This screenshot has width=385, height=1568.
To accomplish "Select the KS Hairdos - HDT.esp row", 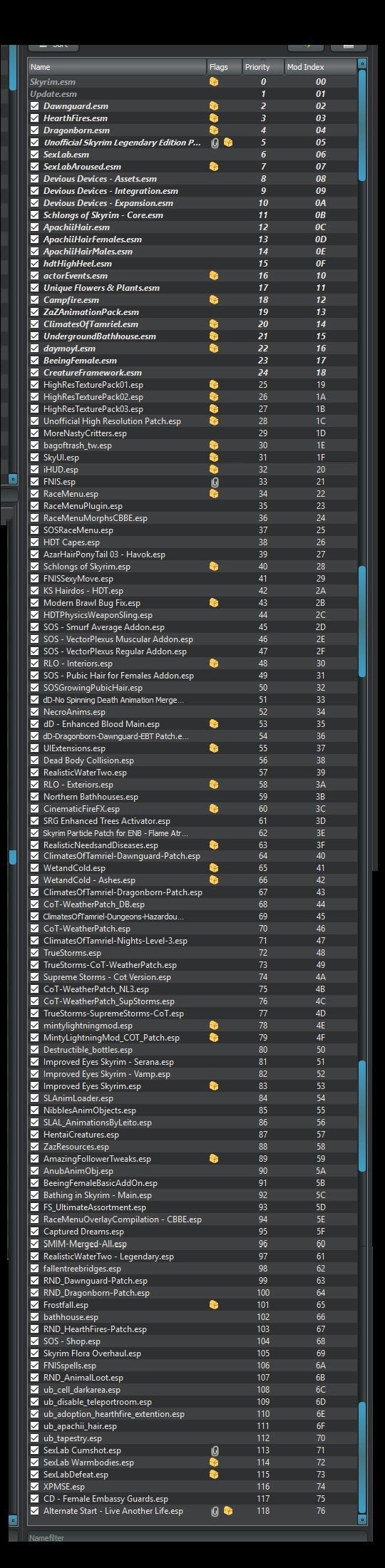I will coord(192,591).
